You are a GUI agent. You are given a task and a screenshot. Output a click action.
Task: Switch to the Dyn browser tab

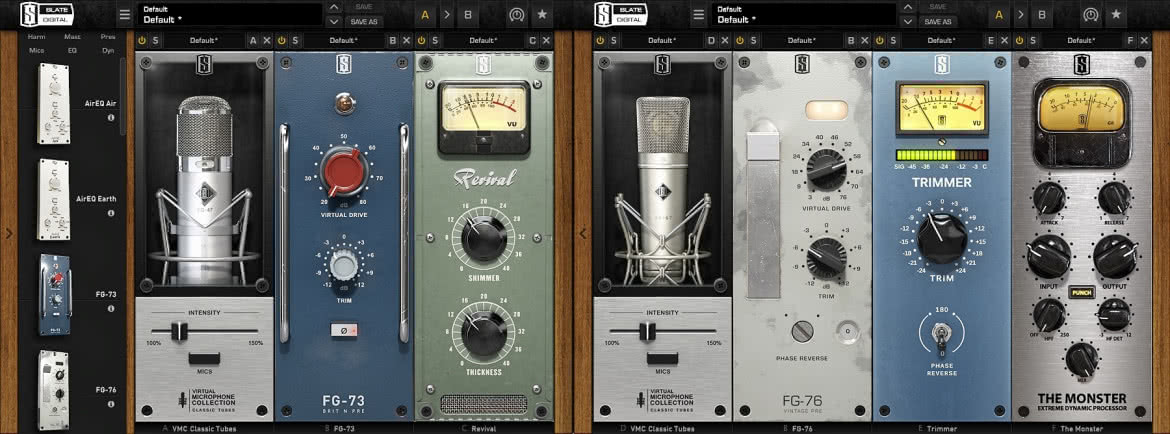pyautogui.click(x=108, y=51)
